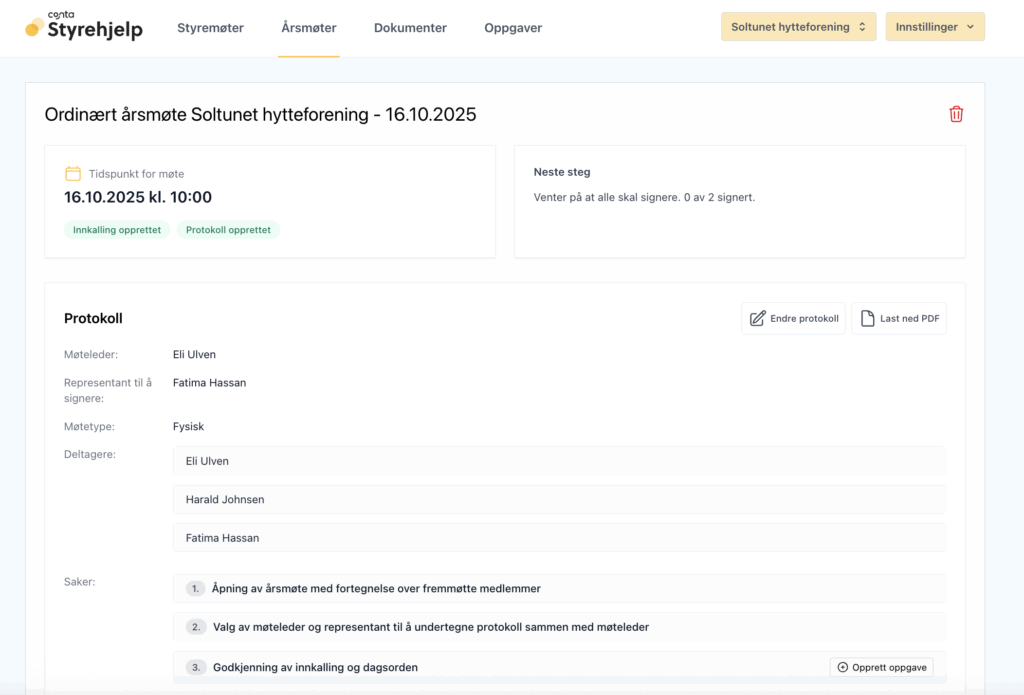The width and height of the screenshot is (1024, 695).
Task: Click the document icon in Last ned PDF
Action: (867, 318)
